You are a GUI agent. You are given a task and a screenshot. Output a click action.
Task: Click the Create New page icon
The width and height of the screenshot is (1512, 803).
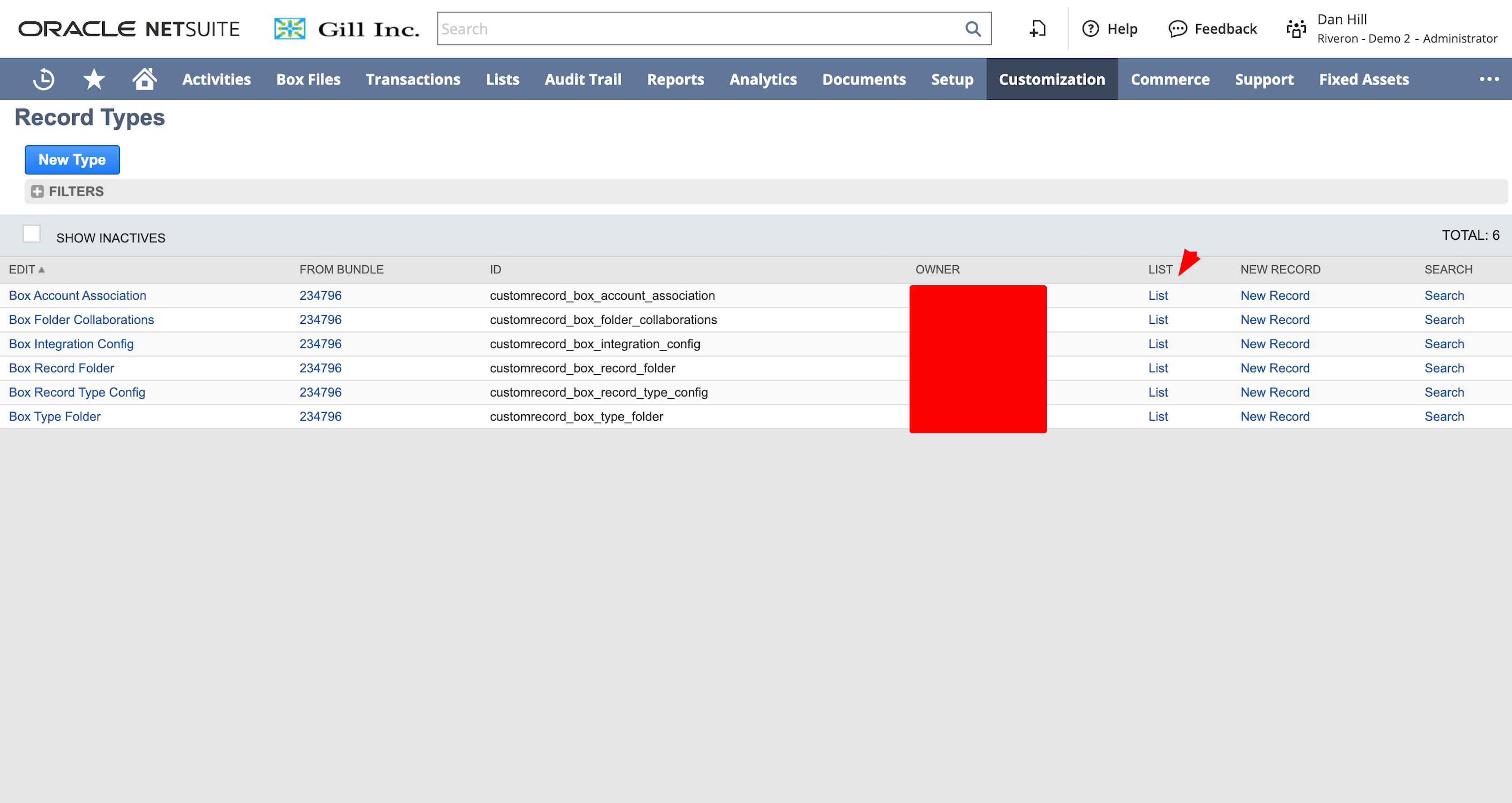[1037, 29]
